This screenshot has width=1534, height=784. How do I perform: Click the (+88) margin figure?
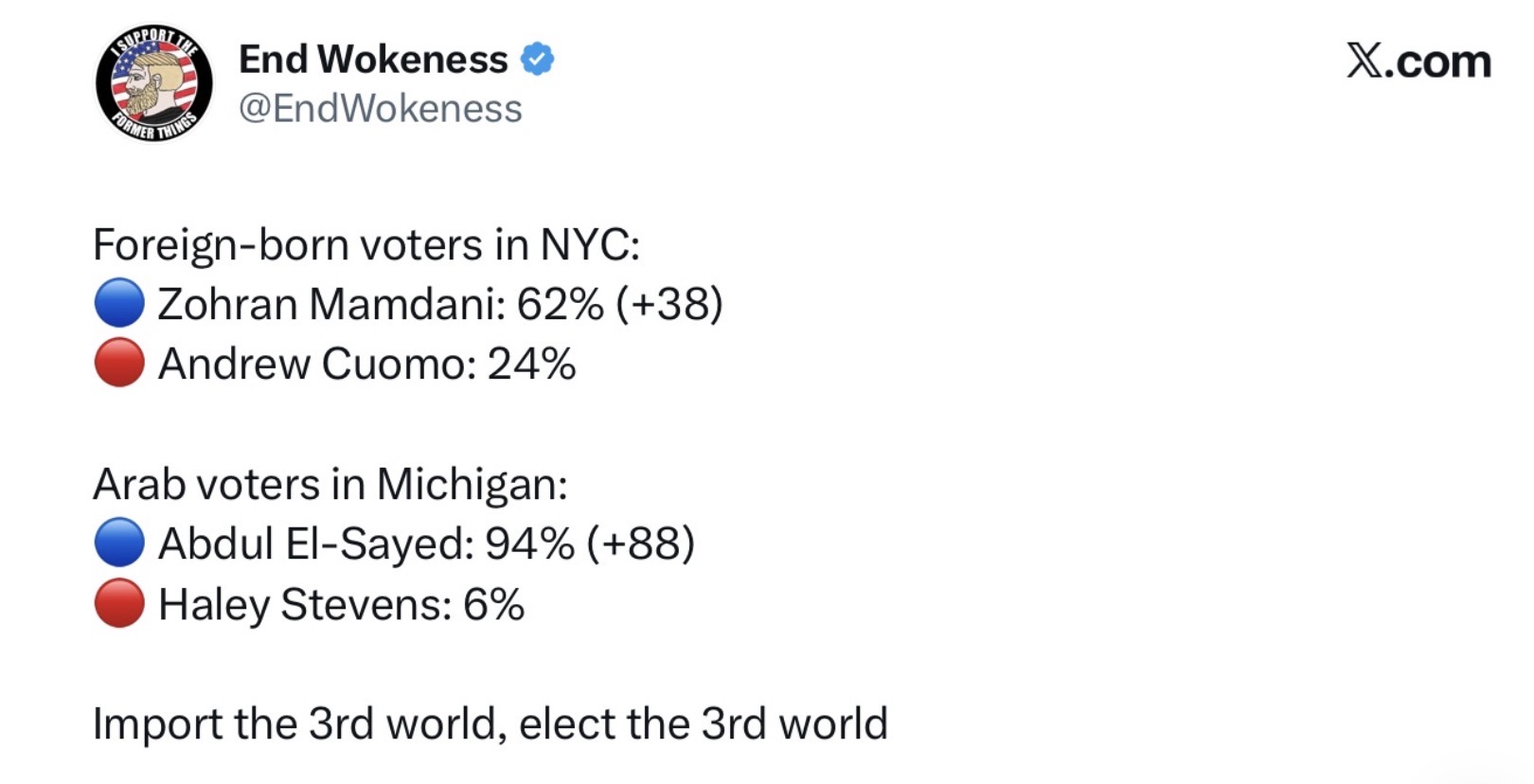click(x=641, y=544)
